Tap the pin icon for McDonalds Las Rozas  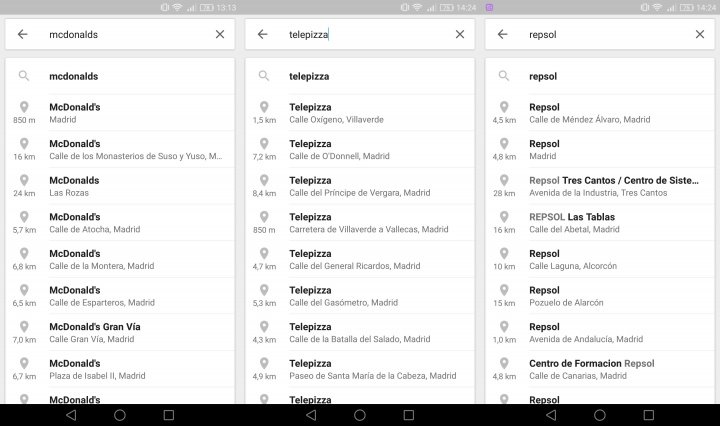[x=24, y=180]
